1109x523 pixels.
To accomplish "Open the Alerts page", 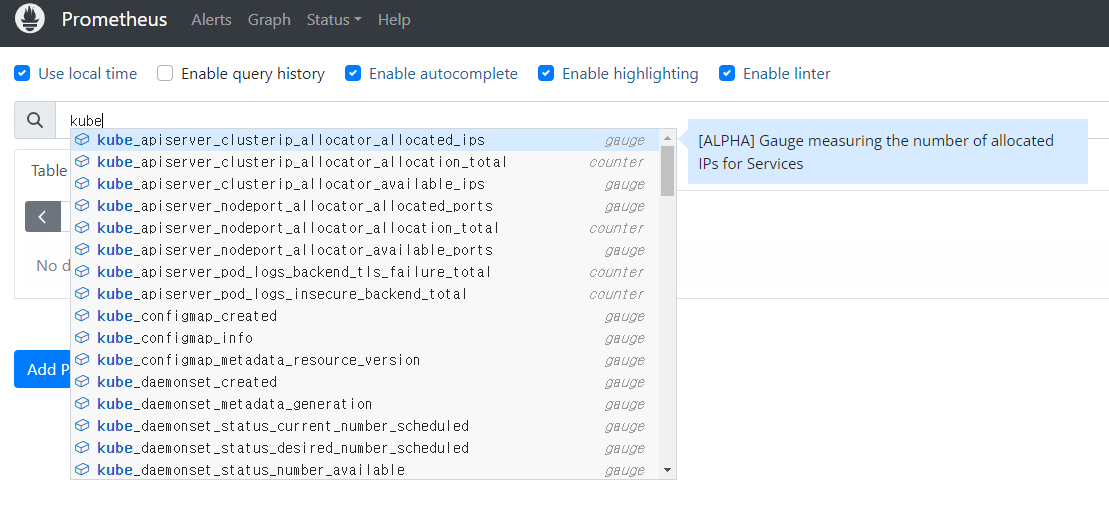I will pos(211,20).
